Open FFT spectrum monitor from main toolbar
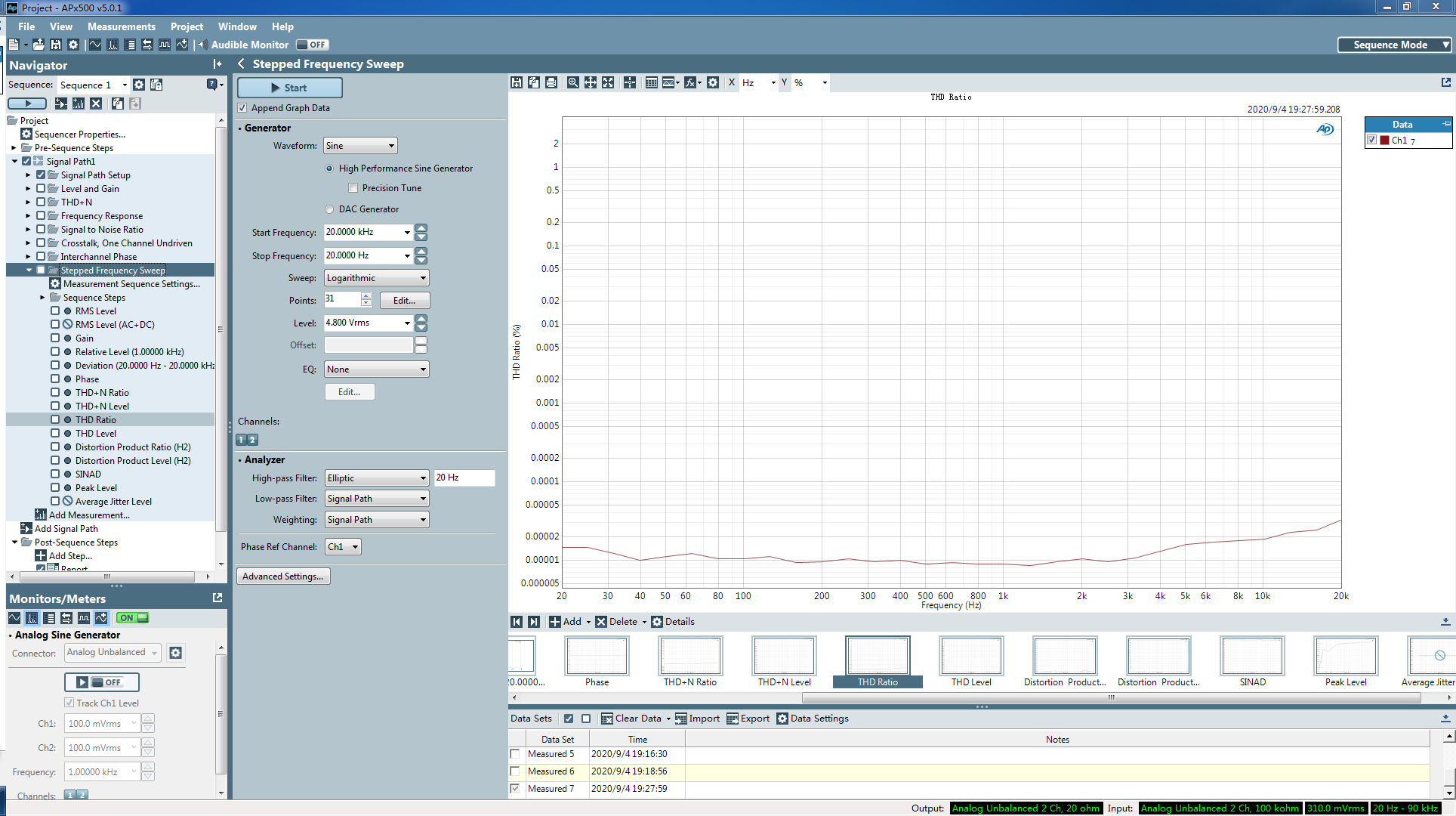Screen dimensions: 1456x816 click(113, 45)
